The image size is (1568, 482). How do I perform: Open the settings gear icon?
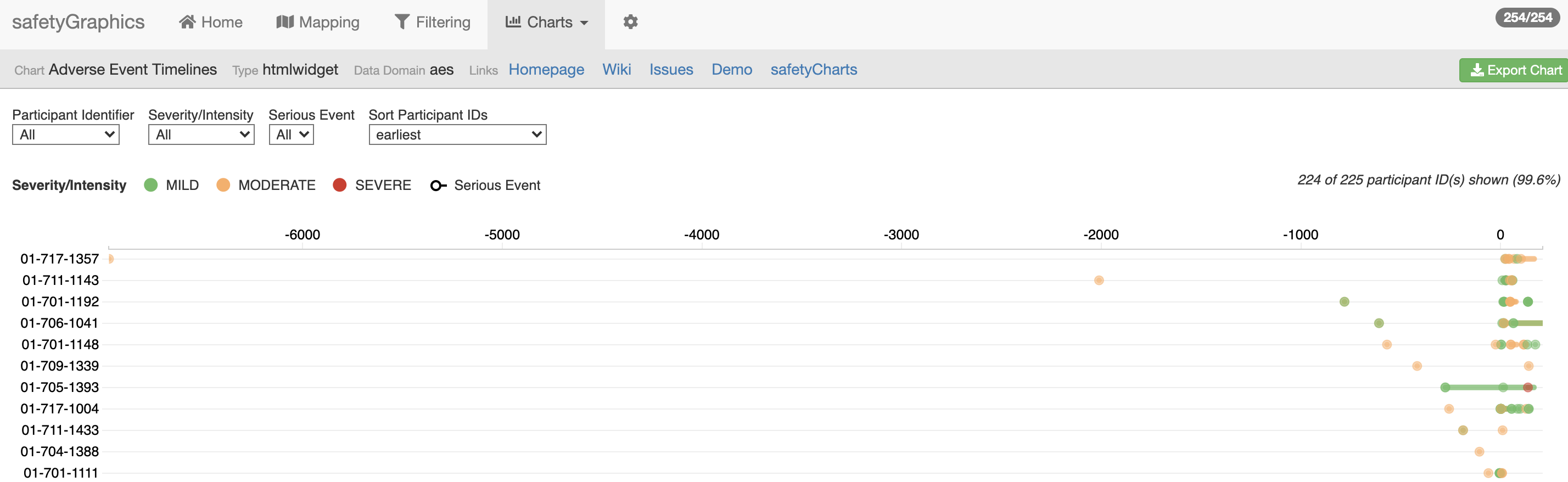[630, 22]
